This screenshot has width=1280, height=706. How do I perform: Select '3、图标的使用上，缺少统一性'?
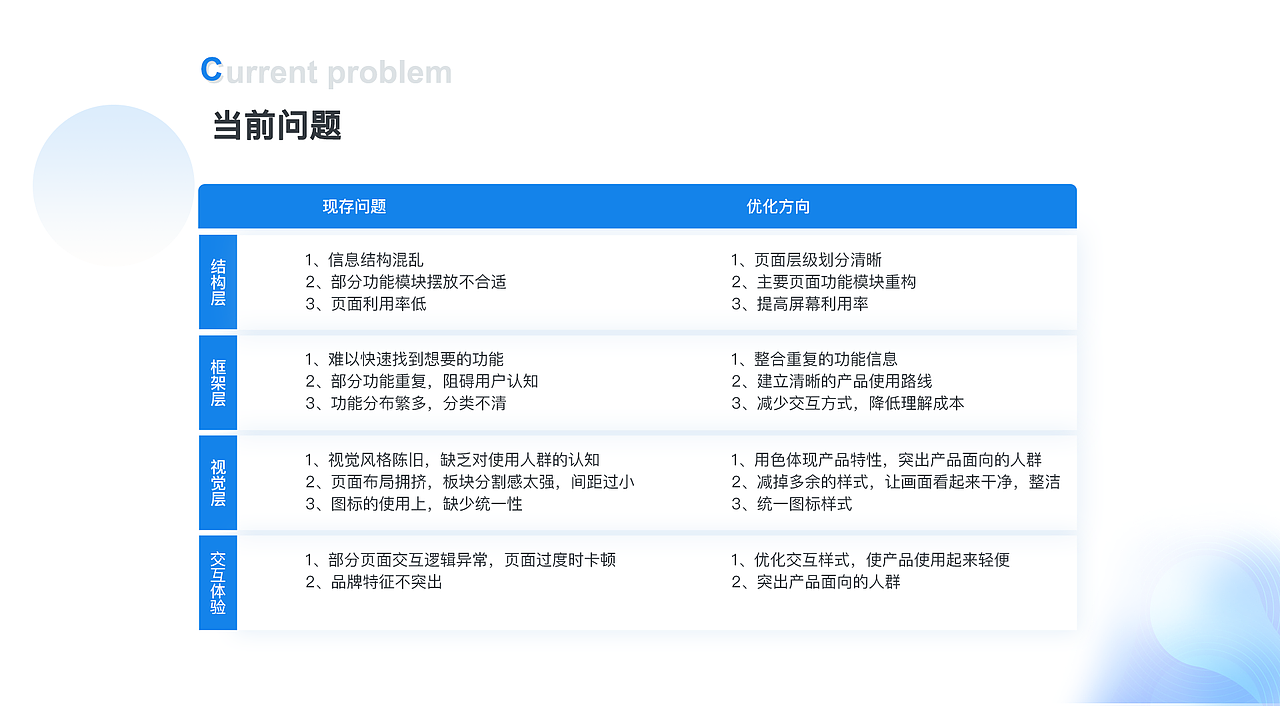click(414, 504)
